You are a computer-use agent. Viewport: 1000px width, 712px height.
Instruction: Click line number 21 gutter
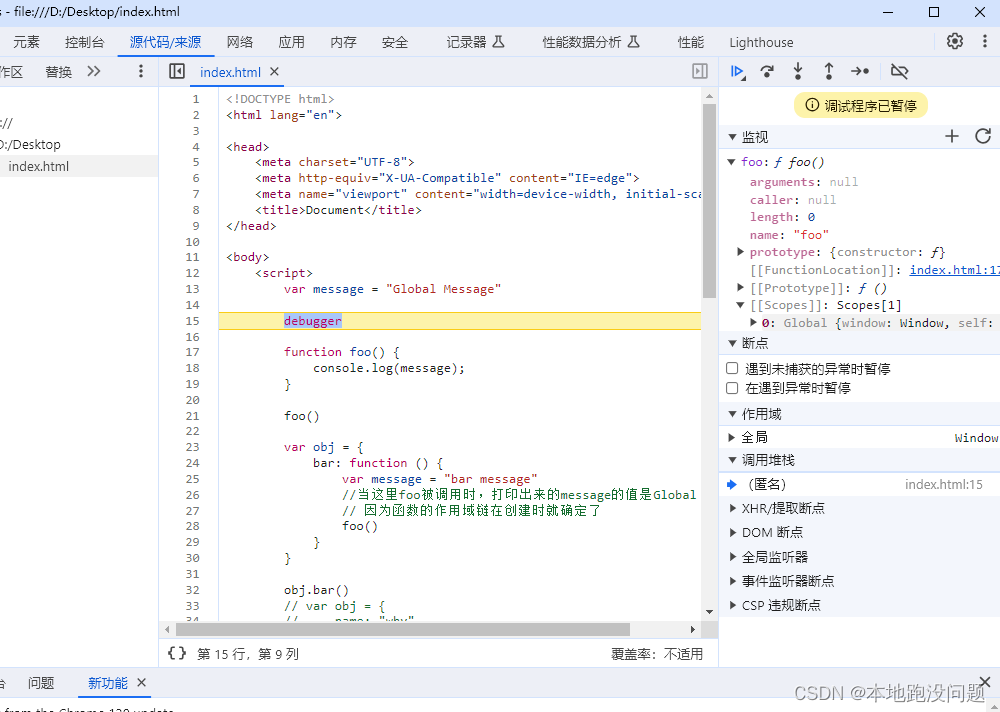pos(193,416)
